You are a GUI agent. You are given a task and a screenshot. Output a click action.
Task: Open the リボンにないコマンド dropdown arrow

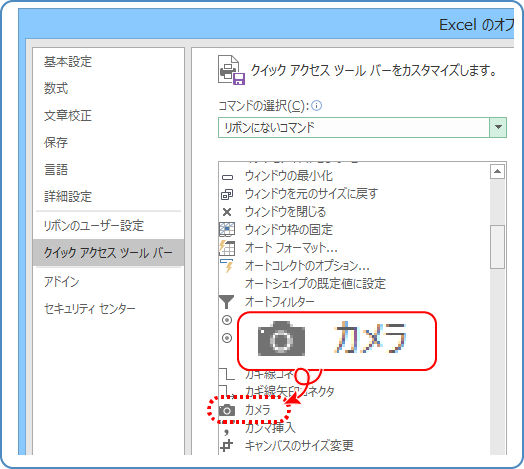click(x=498, y=127)
